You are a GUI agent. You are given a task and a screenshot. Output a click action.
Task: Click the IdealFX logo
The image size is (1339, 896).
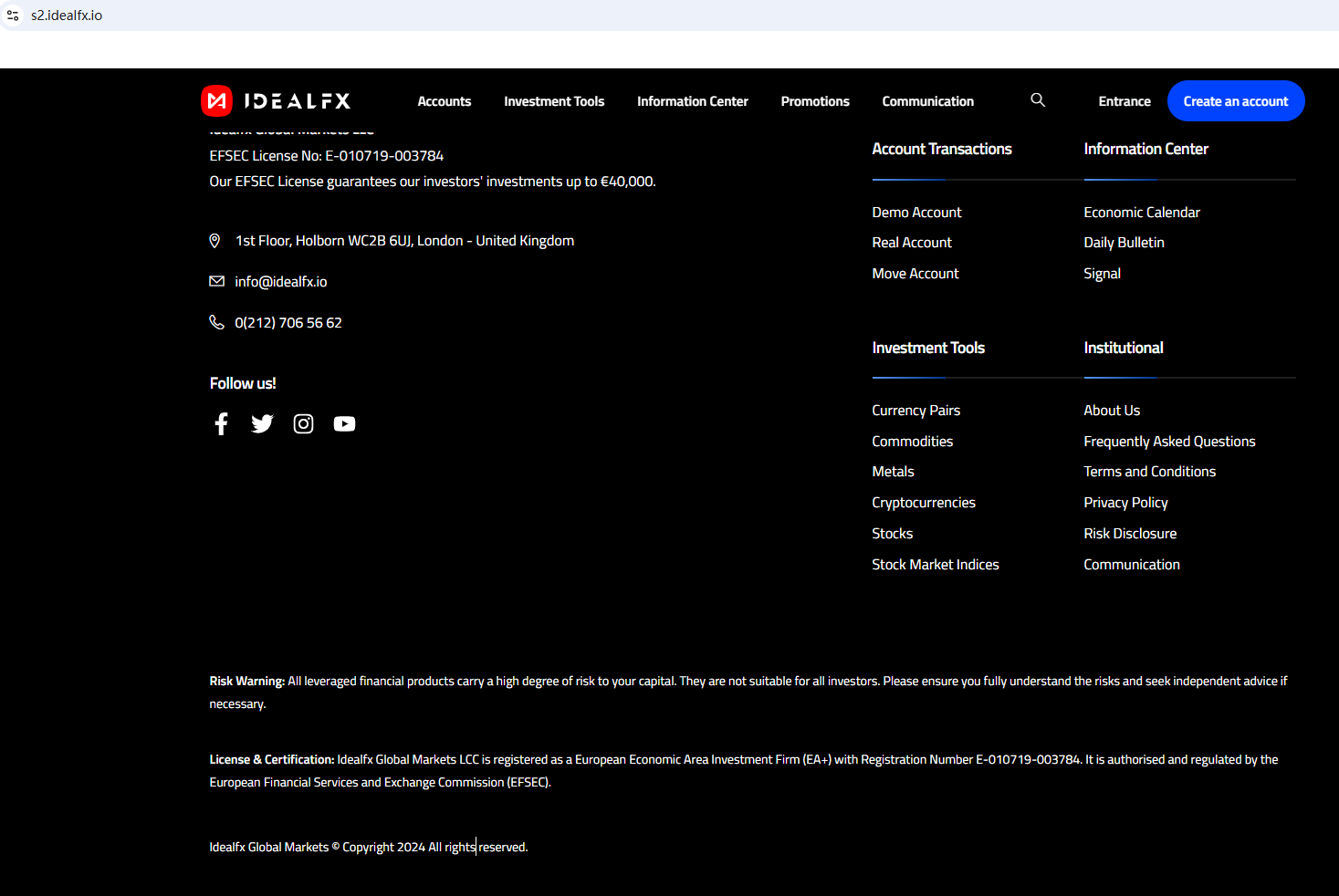[x=276, y=101]
